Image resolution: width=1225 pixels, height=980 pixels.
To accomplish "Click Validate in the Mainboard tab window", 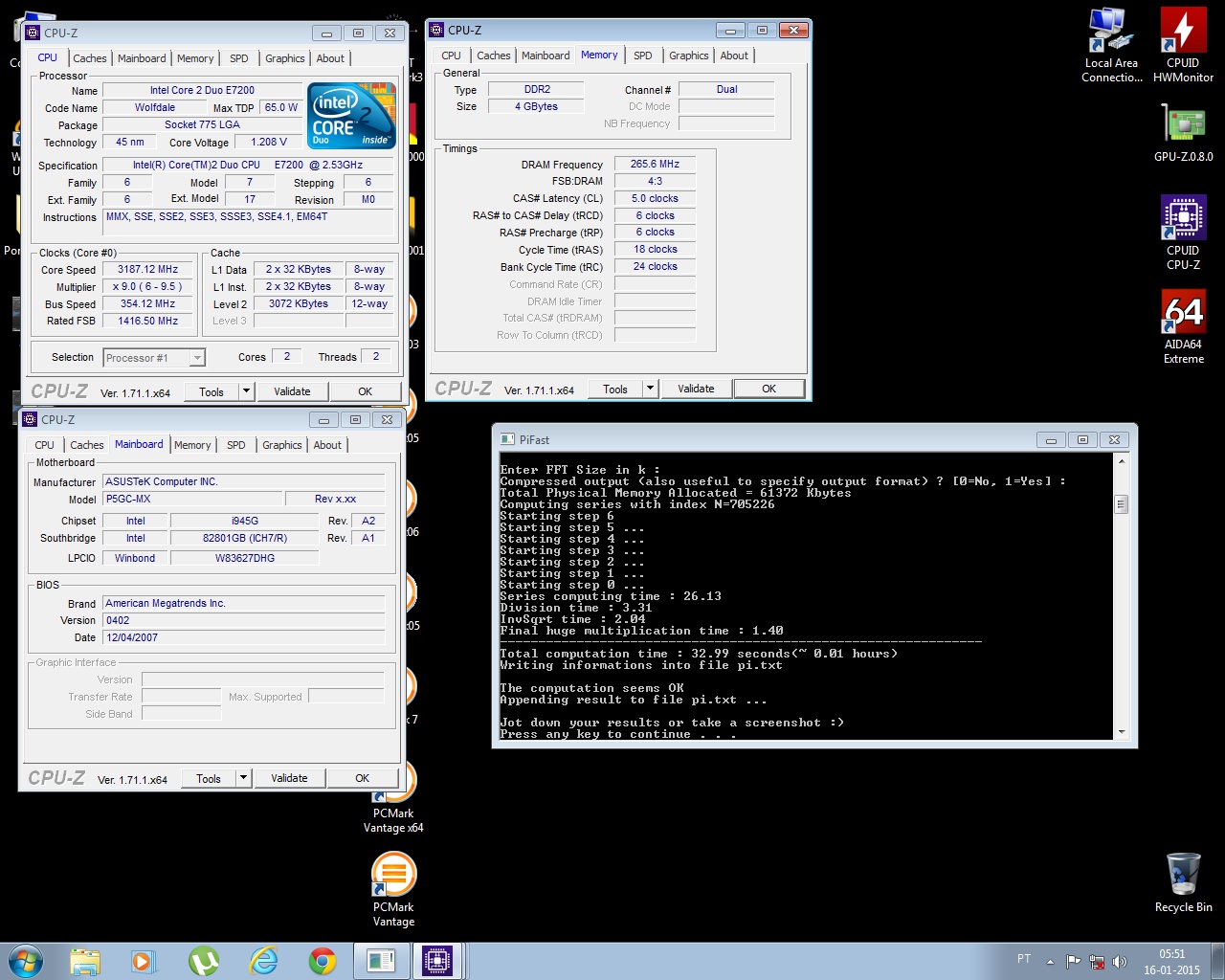I will [x=289, y=778].
